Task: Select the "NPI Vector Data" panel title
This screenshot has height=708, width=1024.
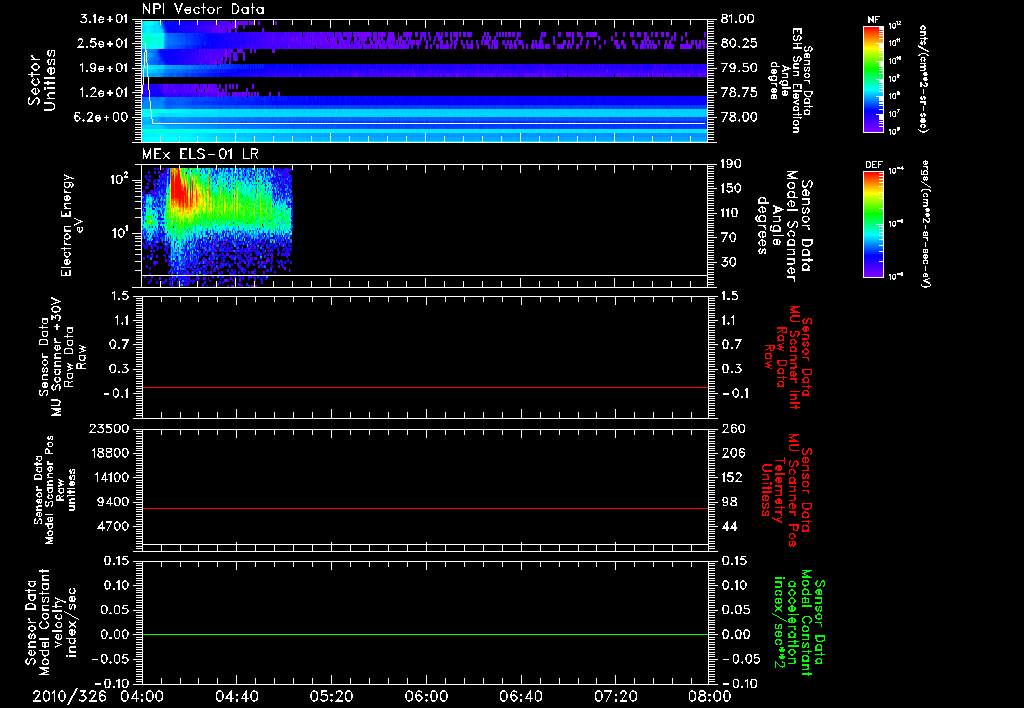Action: pos(203,9)
